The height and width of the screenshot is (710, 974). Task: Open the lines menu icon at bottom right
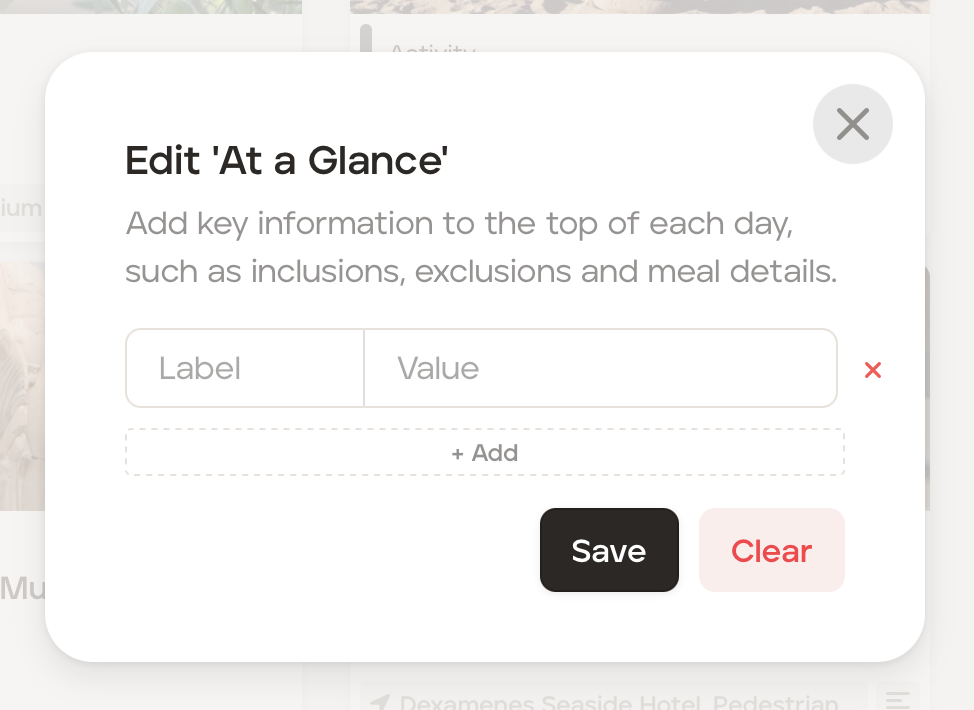coord(898,700)
